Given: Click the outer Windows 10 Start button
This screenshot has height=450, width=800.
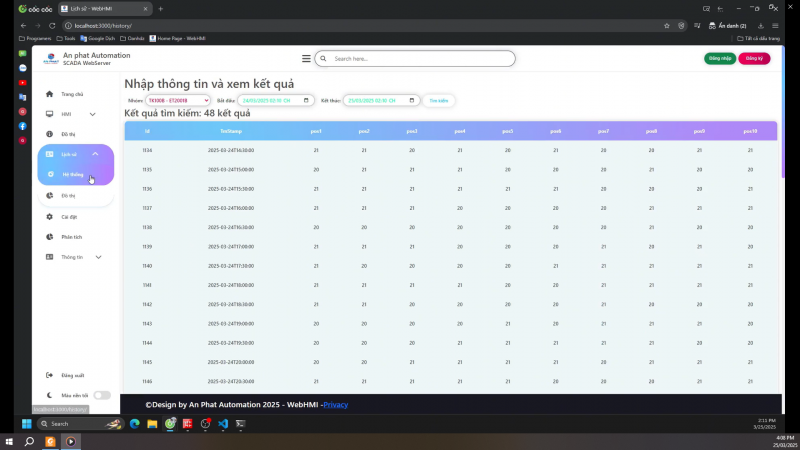Looking at the screenshot, I should pyautogui.click(x=9, y=441).
